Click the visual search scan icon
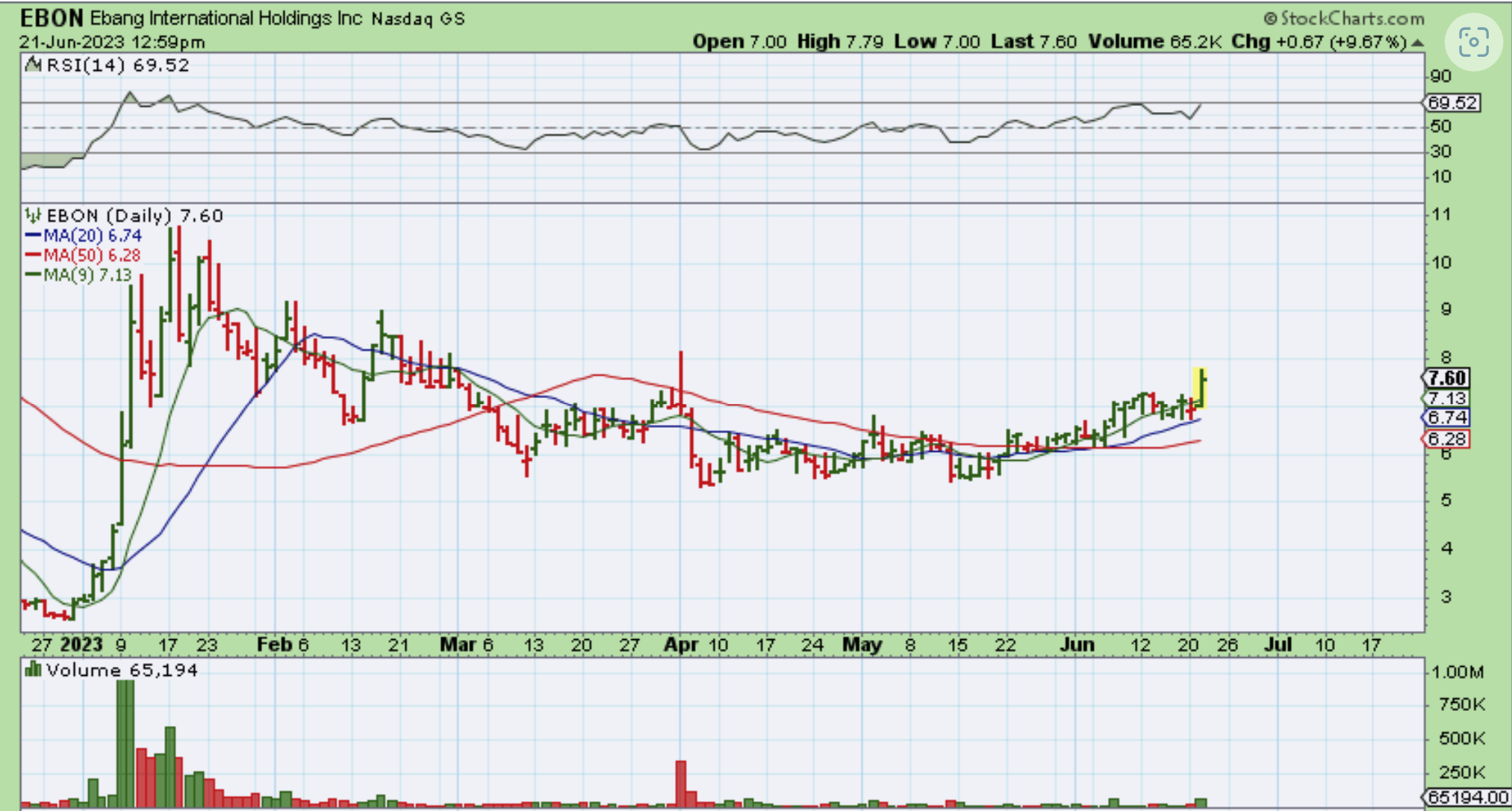Viewport: 1512px width, 811px height. [x=1472, y=43]
